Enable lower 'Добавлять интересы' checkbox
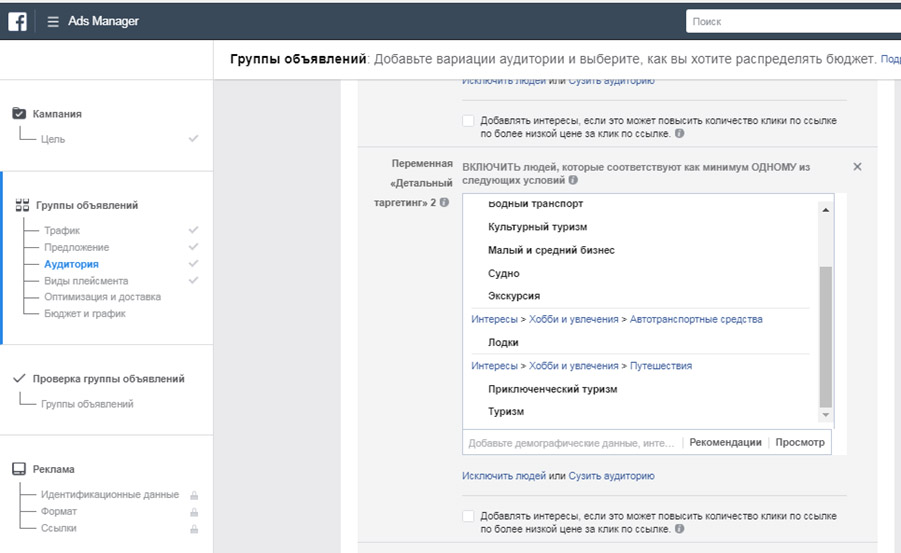The width and height of the screenshot is (901, 553). click(x=468, y=516)
